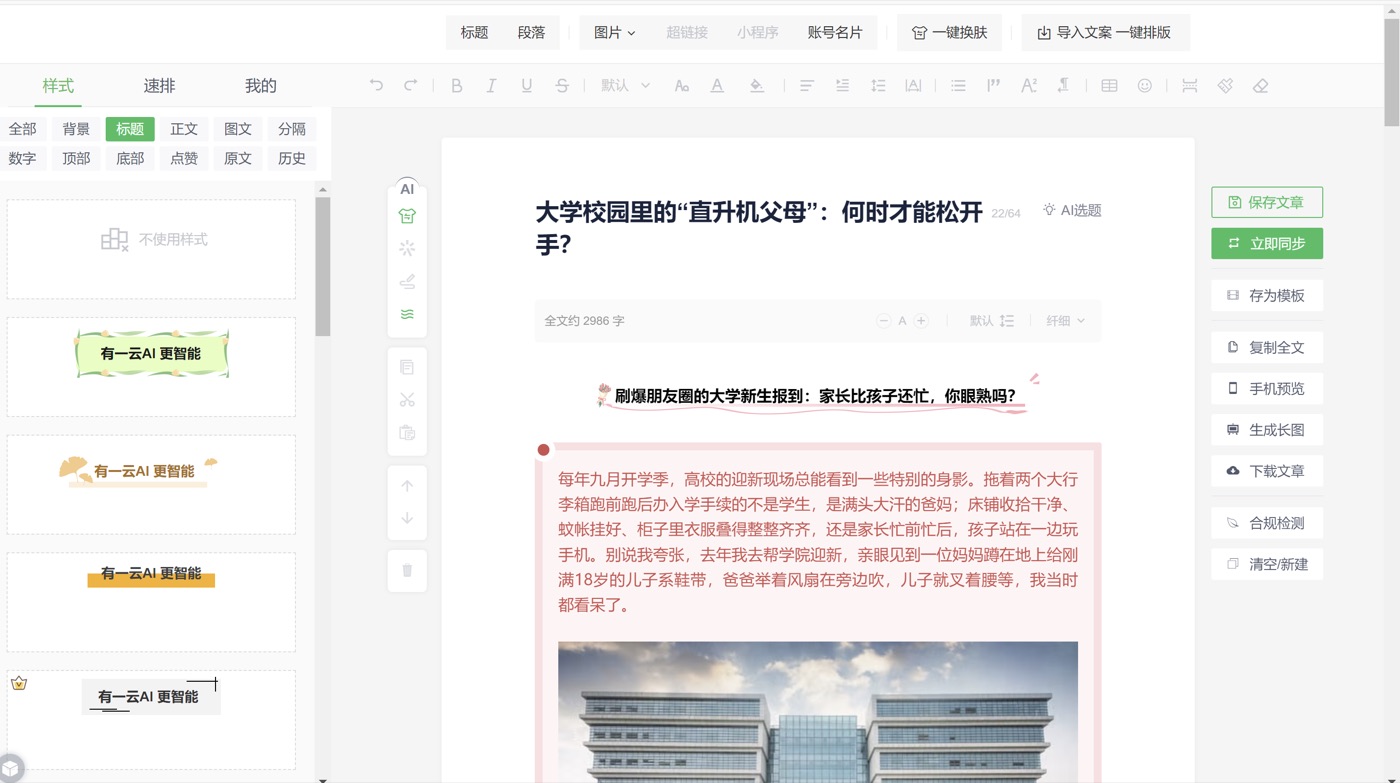Image resolution: width=1400 pixels, height=783 pixels.
Task: Open the background fill color picker
Action: 757,86
